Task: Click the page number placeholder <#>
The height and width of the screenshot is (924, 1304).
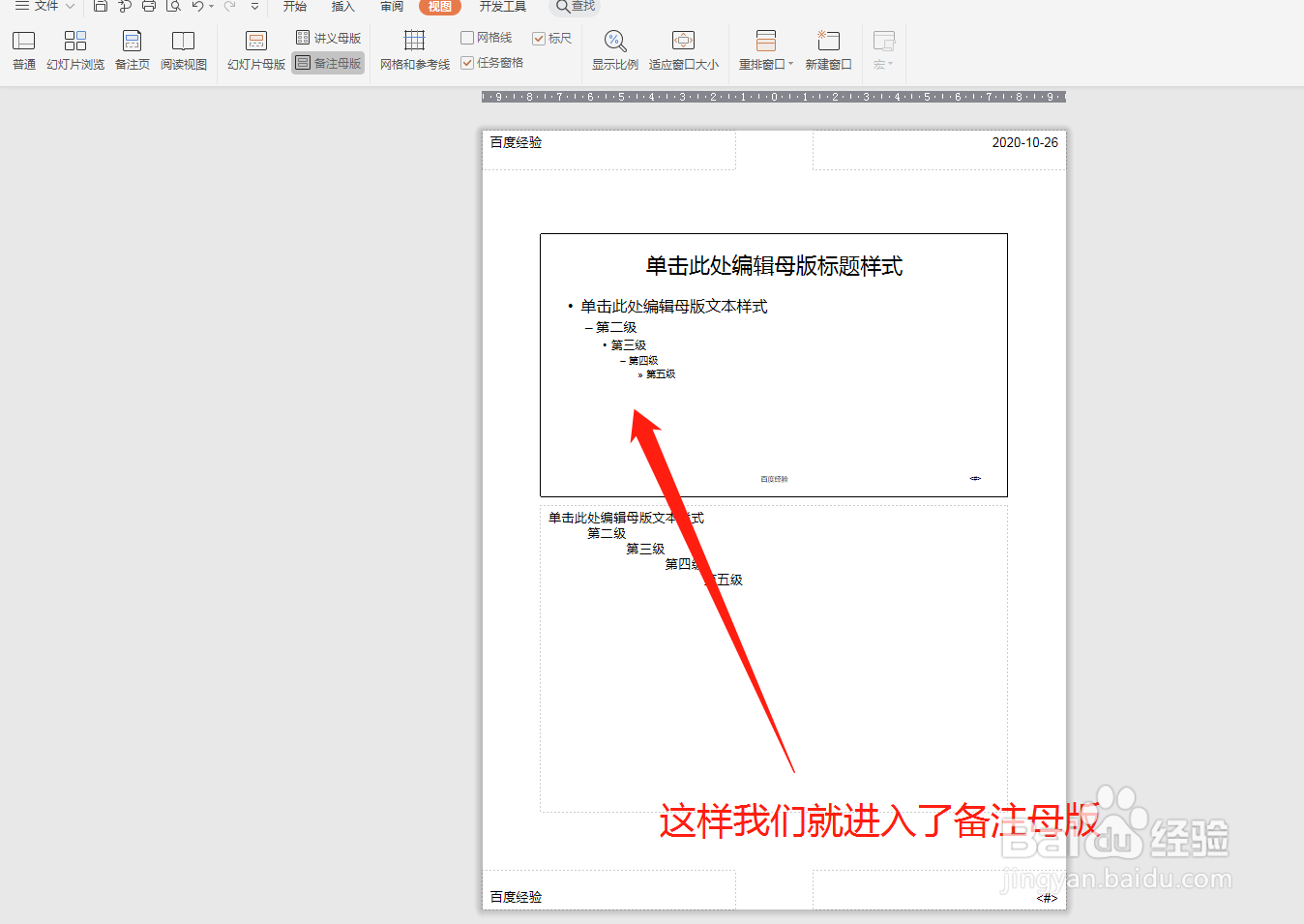Action: click(x=1047, y=898)
